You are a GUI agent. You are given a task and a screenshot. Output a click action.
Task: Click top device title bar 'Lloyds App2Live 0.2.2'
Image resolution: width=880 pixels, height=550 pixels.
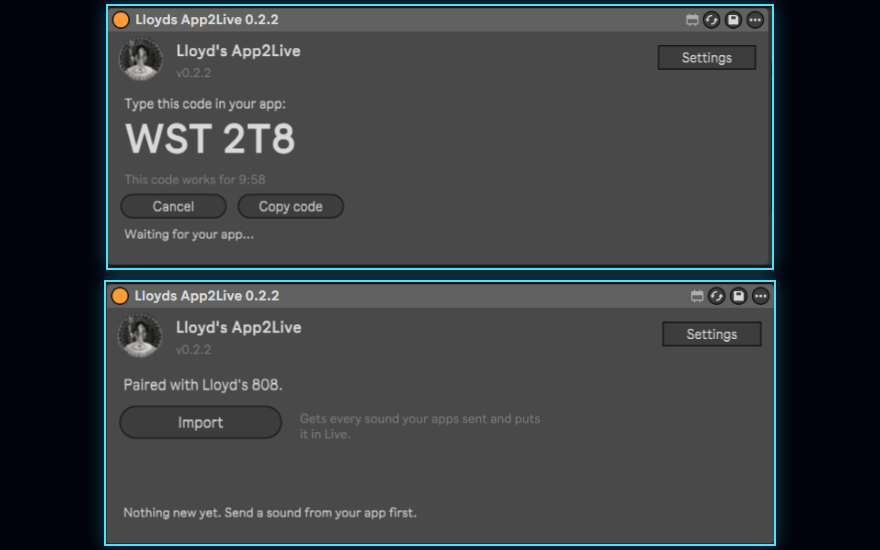click(207, 20)
